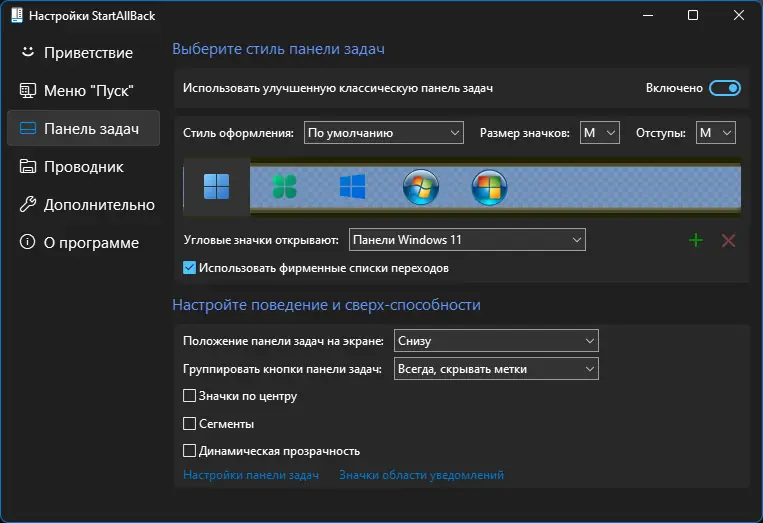Open the 'Размер значков' dropdown

click(600, 133)
